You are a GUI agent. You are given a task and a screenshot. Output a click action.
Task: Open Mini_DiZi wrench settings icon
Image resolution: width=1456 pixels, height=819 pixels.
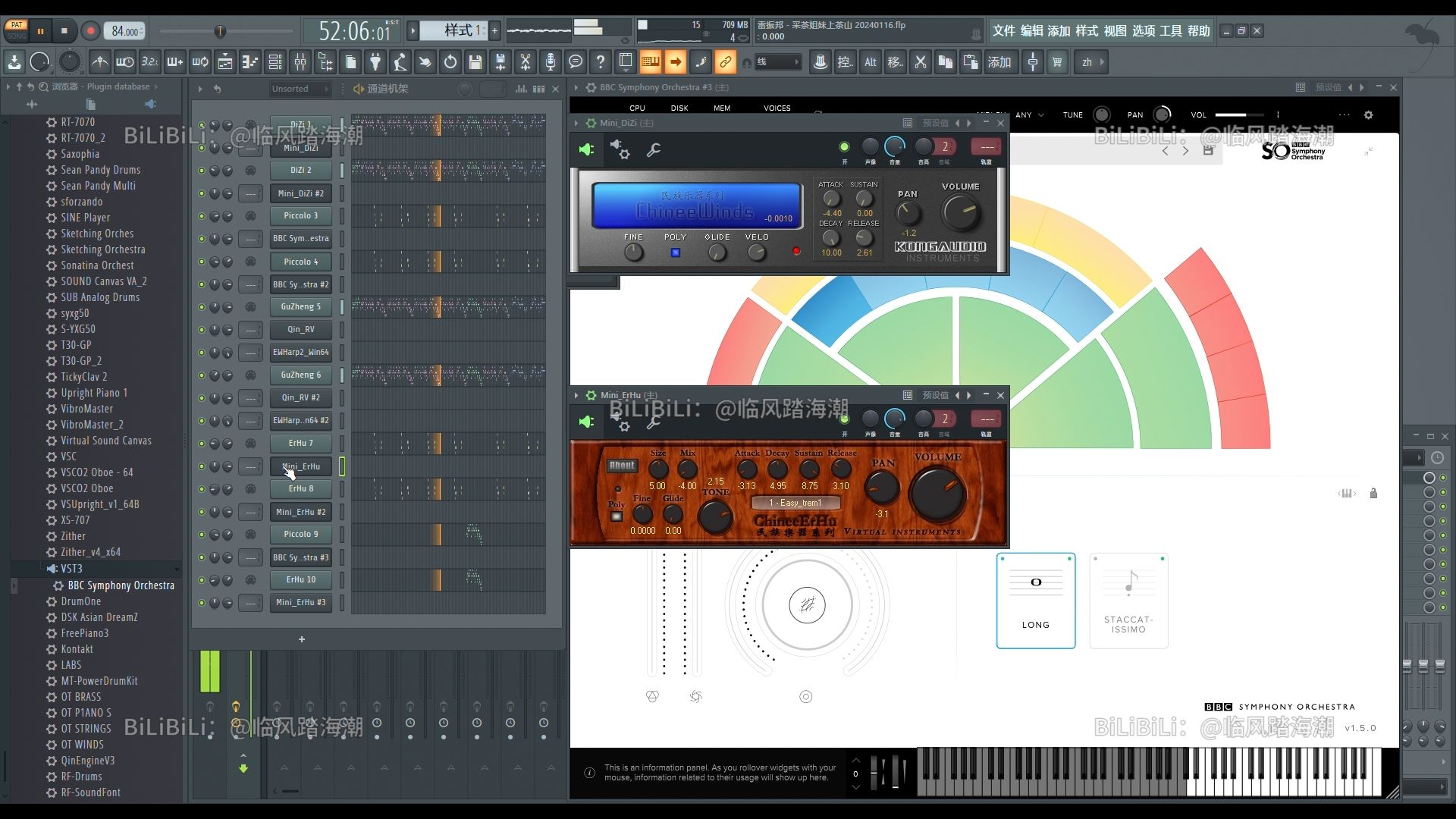tap(653, 150)
